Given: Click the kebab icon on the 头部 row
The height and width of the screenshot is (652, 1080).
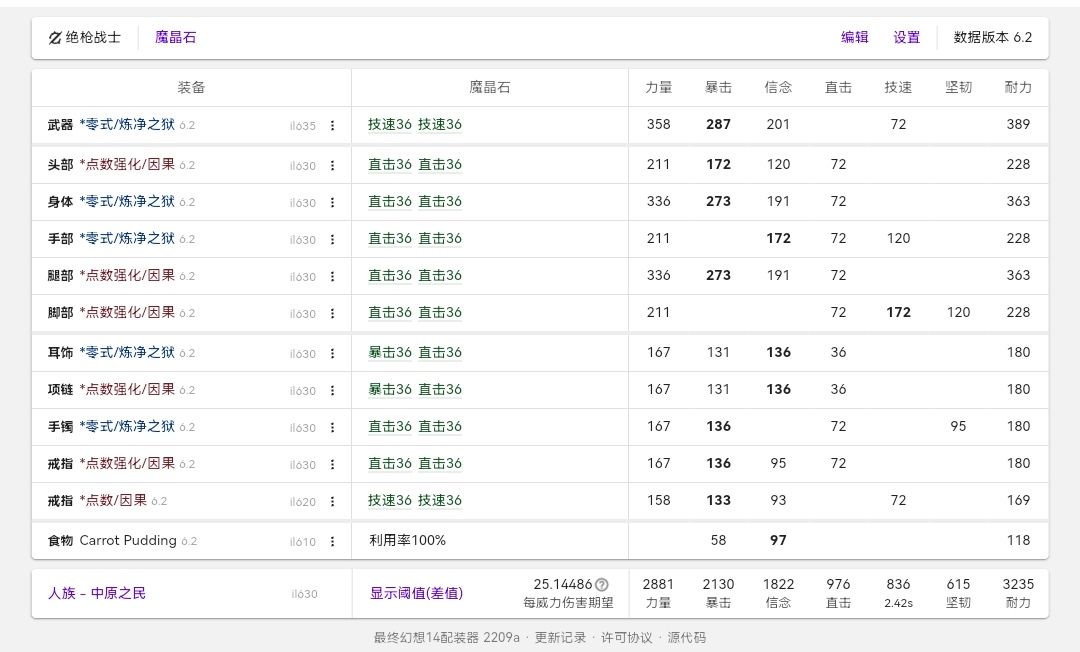Looking at the screenshot, I should (333, 164).
